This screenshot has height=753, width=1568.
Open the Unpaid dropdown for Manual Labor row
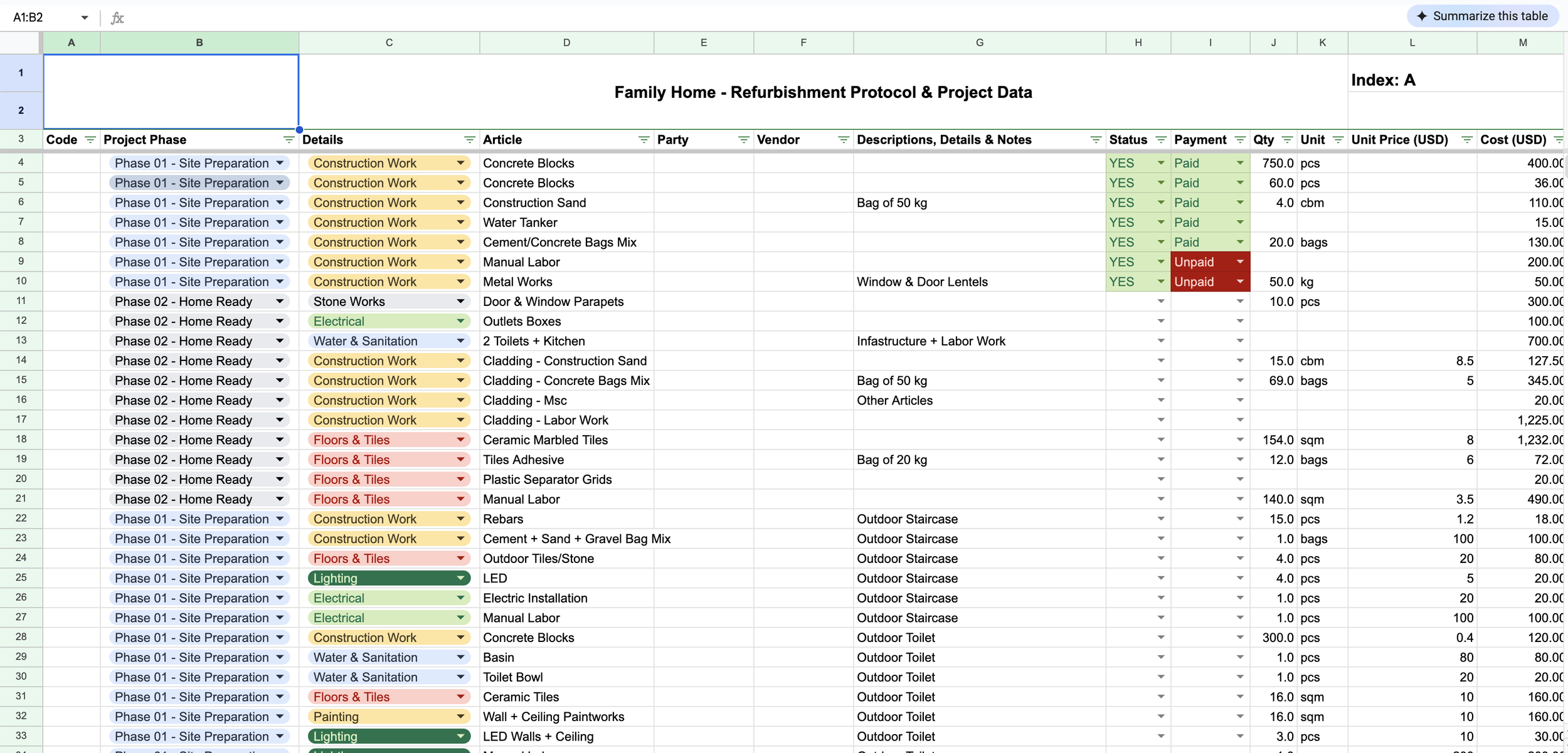tap(1240, 262)
